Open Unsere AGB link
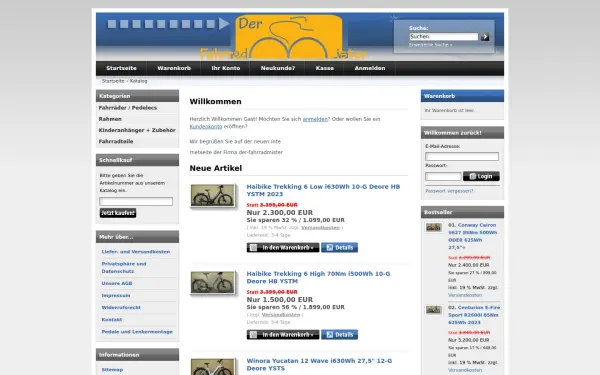Image resolution: width=600 pixels, height=375 pixels. pyautogui.click(x=117, y=284)
